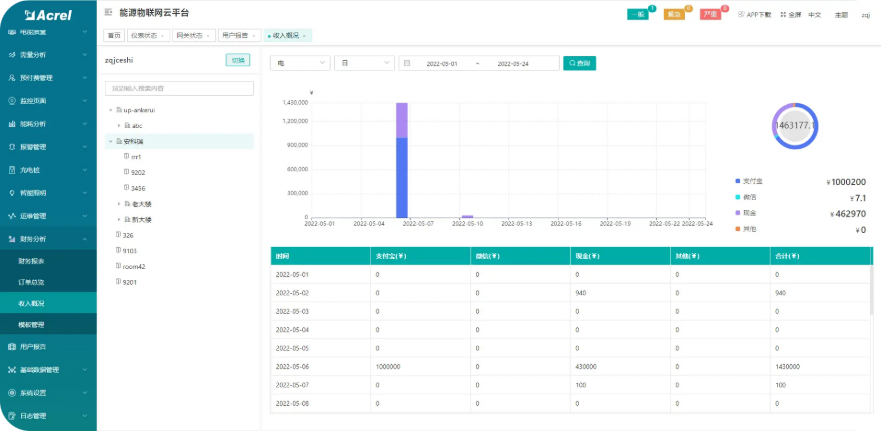
Task: Click the meter icon beside 9202
Action: [126, 172]
